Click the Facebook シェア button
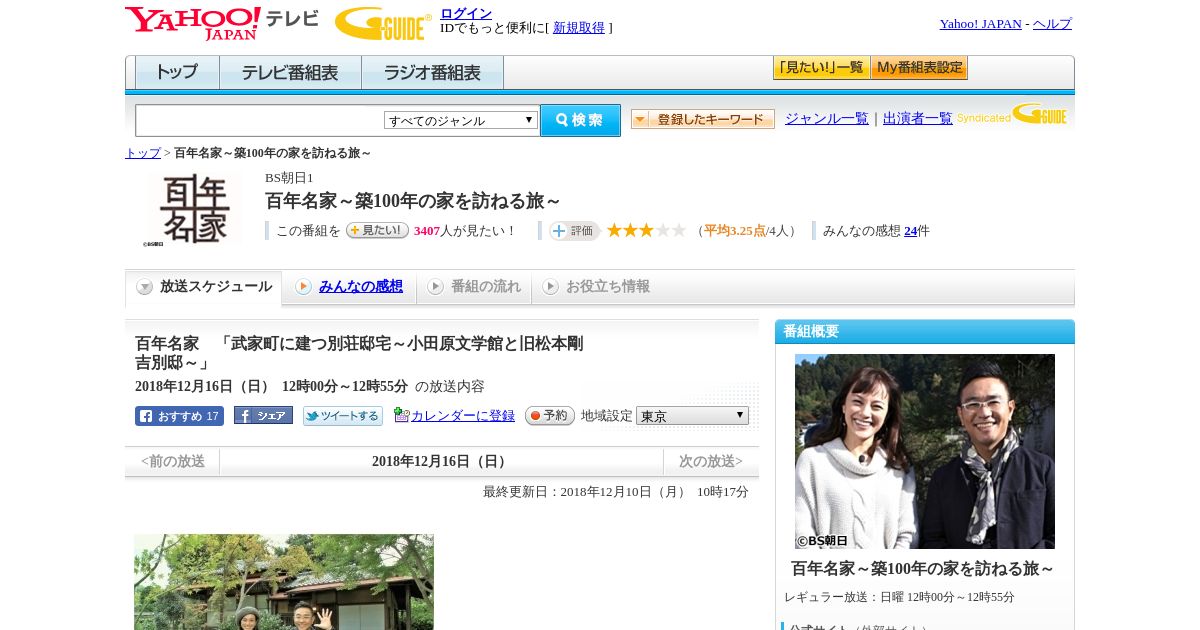 263,415
